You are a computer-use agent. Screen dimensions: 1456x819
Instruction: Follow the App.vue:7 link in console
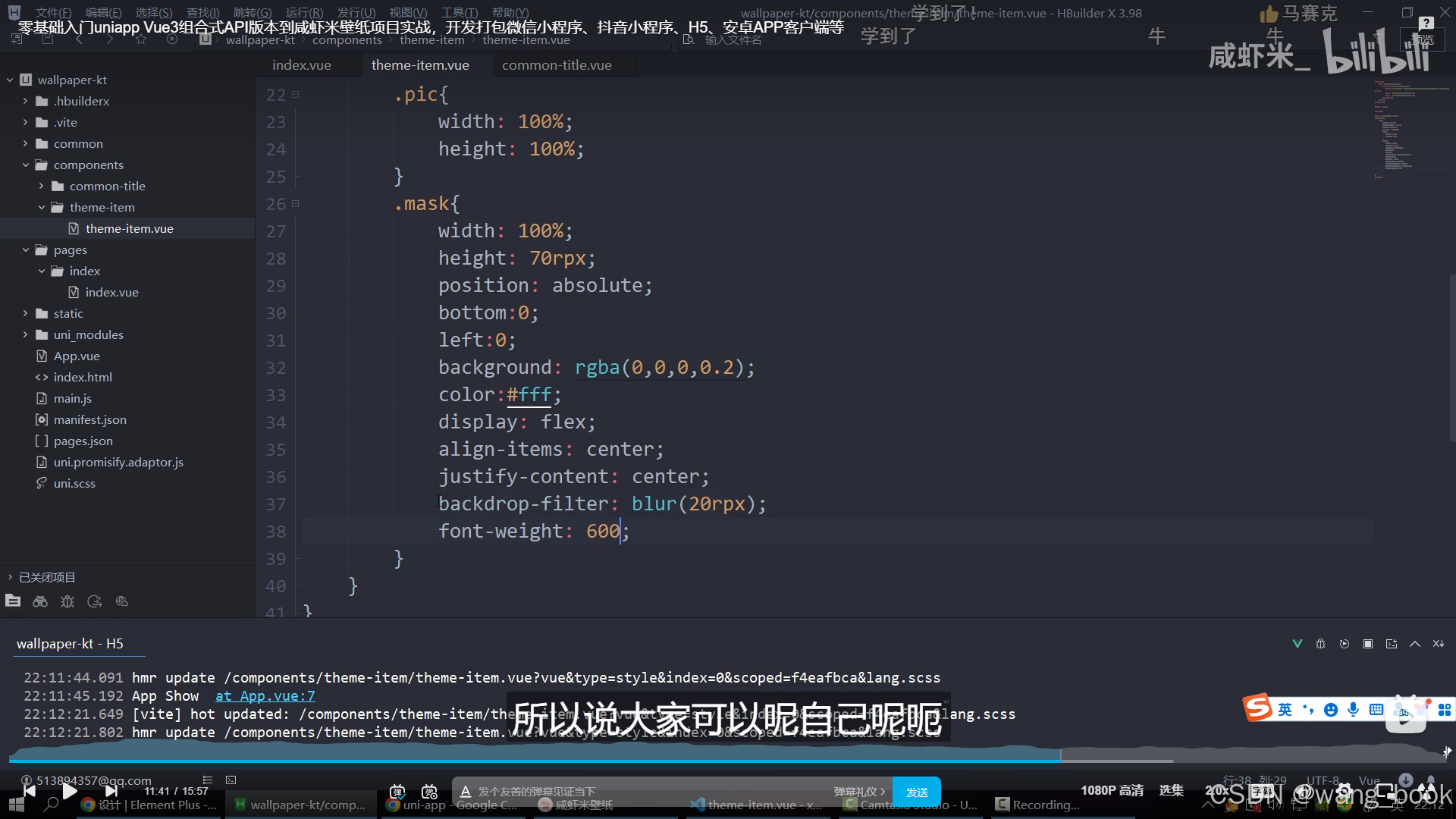(265, 696)
